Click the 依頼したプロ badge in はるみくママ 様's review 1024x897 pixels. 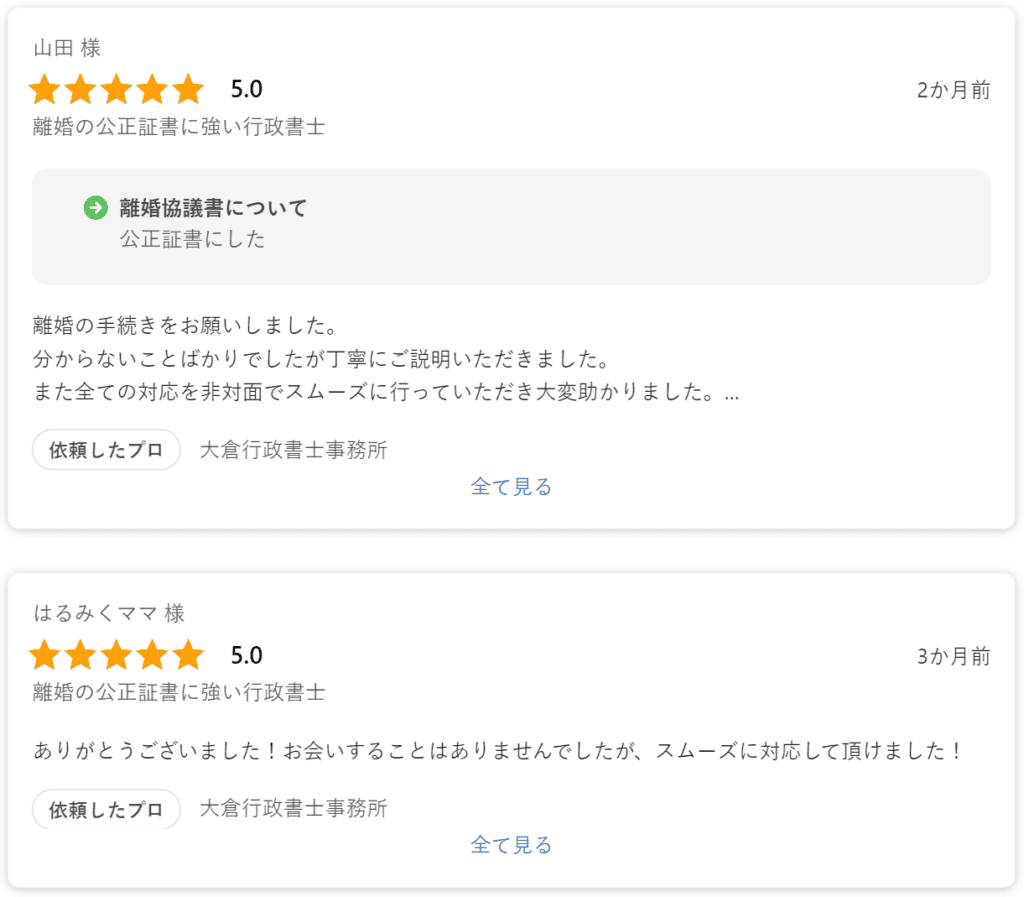coord(106,809)
